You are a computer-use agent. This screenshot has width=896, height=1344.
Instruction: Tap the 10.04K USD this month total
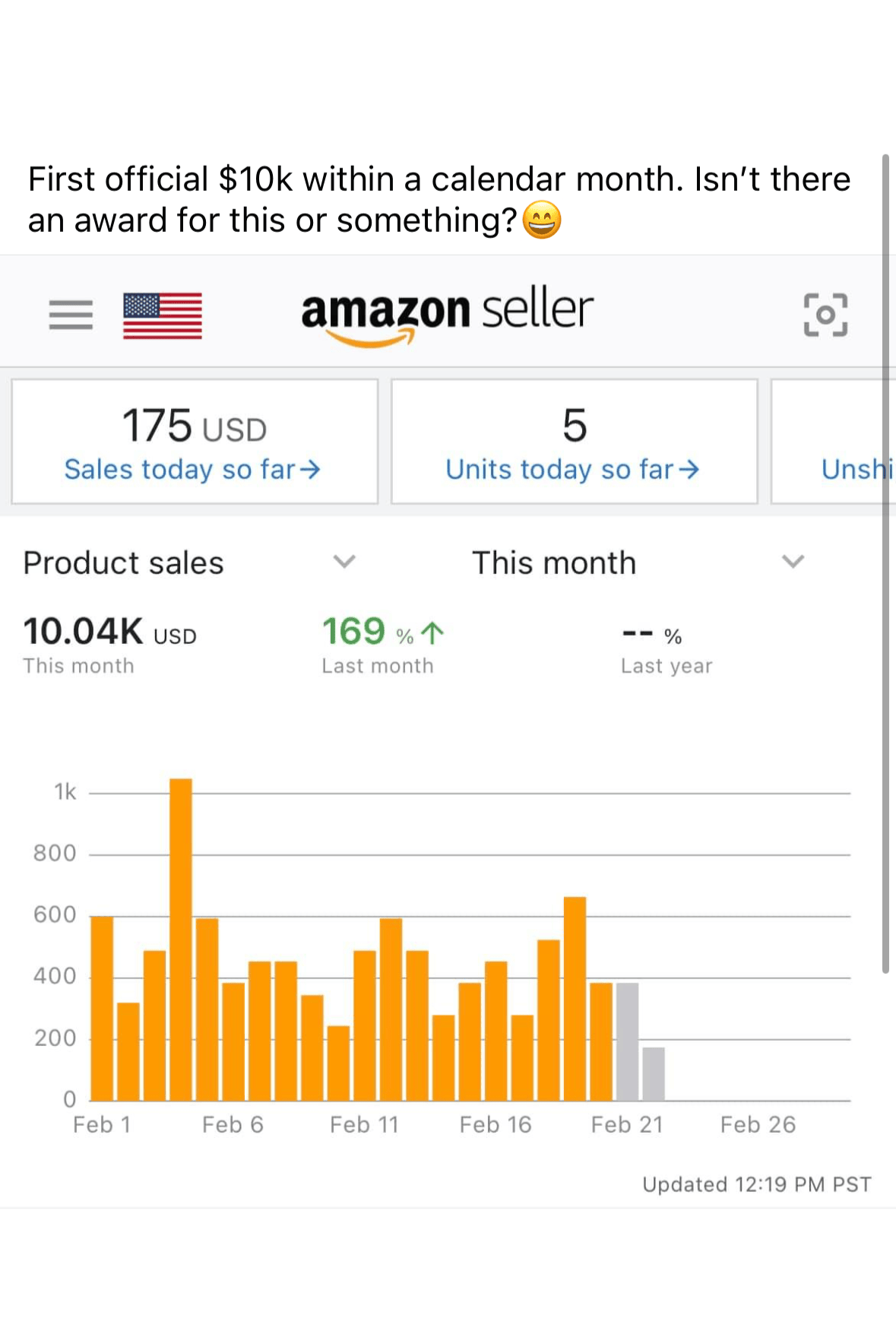pyautogui.click(x=109, y=632)
